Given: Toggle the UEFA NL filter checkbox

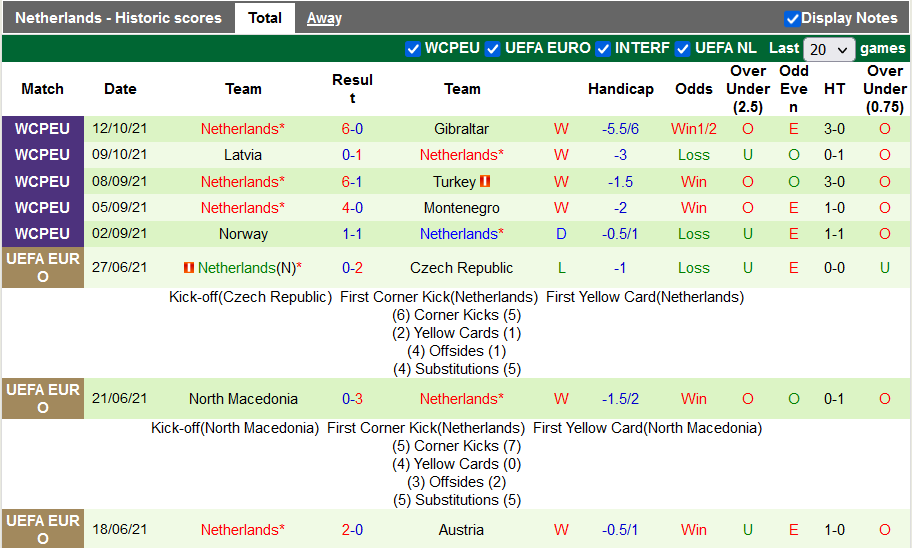Looking at the screenshot, I should pyautogui.click(x=683, y=48).
